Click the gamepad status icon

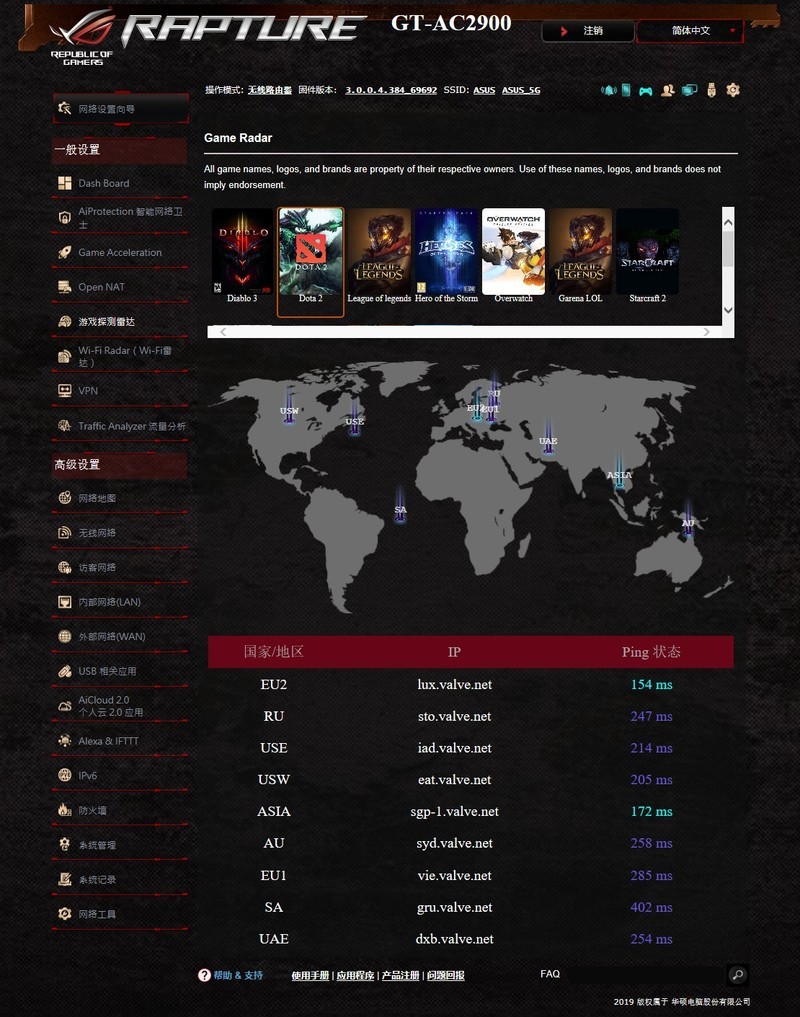tap(646, 91)
